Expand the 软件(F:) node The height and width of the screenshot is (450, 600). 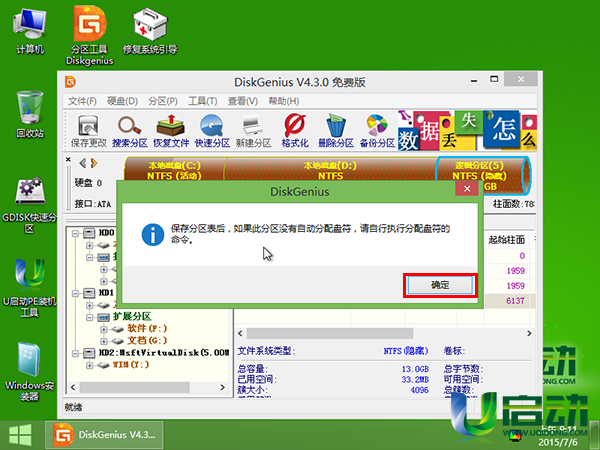[104, 329]
